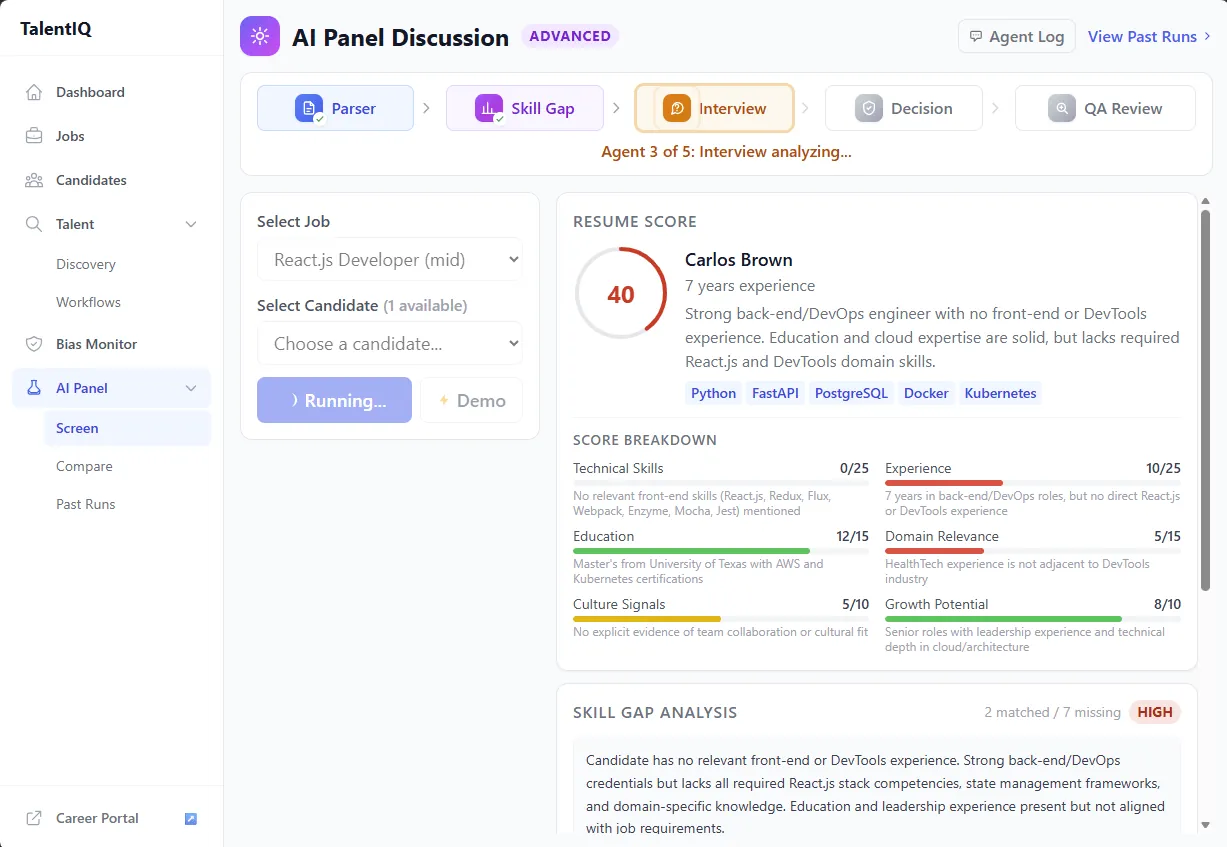Image resolution: width=1227 pixels, height=847 pixels.
Task: Click the Skill Gap bar chart icon
Action: (489, 108)
